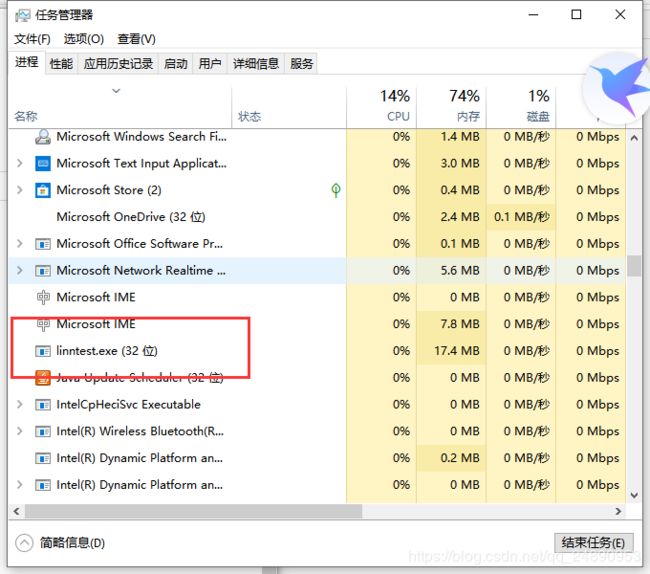Select the Java Update Scheduler process

coord(317,378)
